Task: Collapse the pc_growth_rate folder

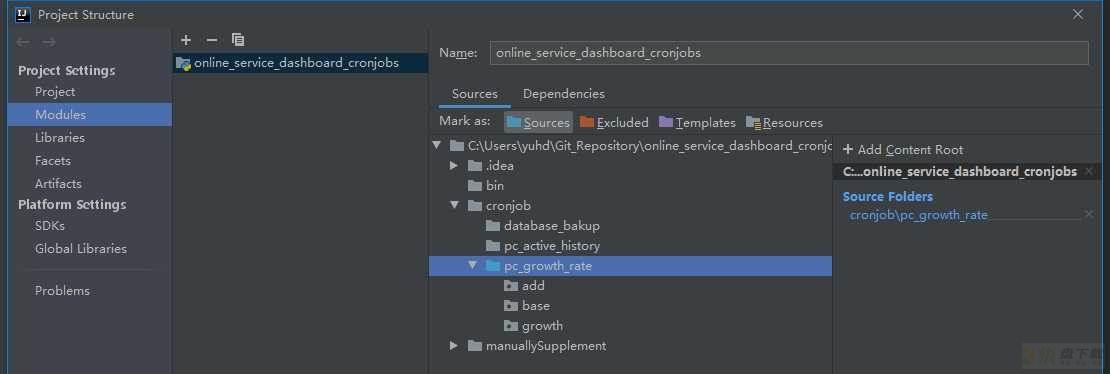Action: pyautogui.click(x=473, y=266)
